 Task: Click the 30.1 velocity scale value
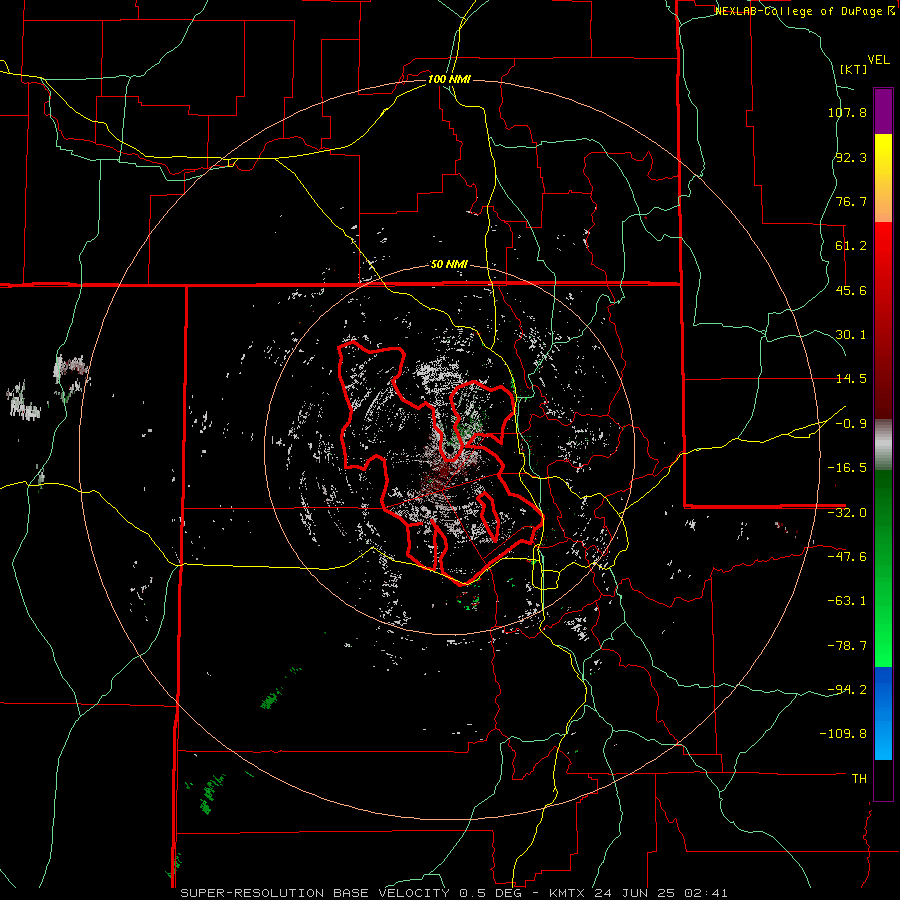(851, 335)
